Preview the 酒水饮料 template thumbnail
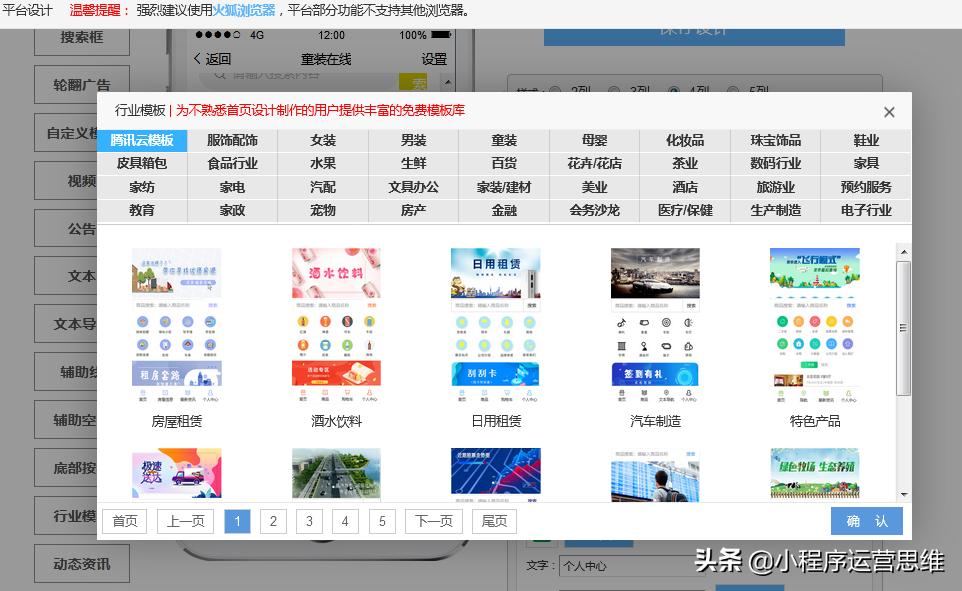 pos(336,320)
